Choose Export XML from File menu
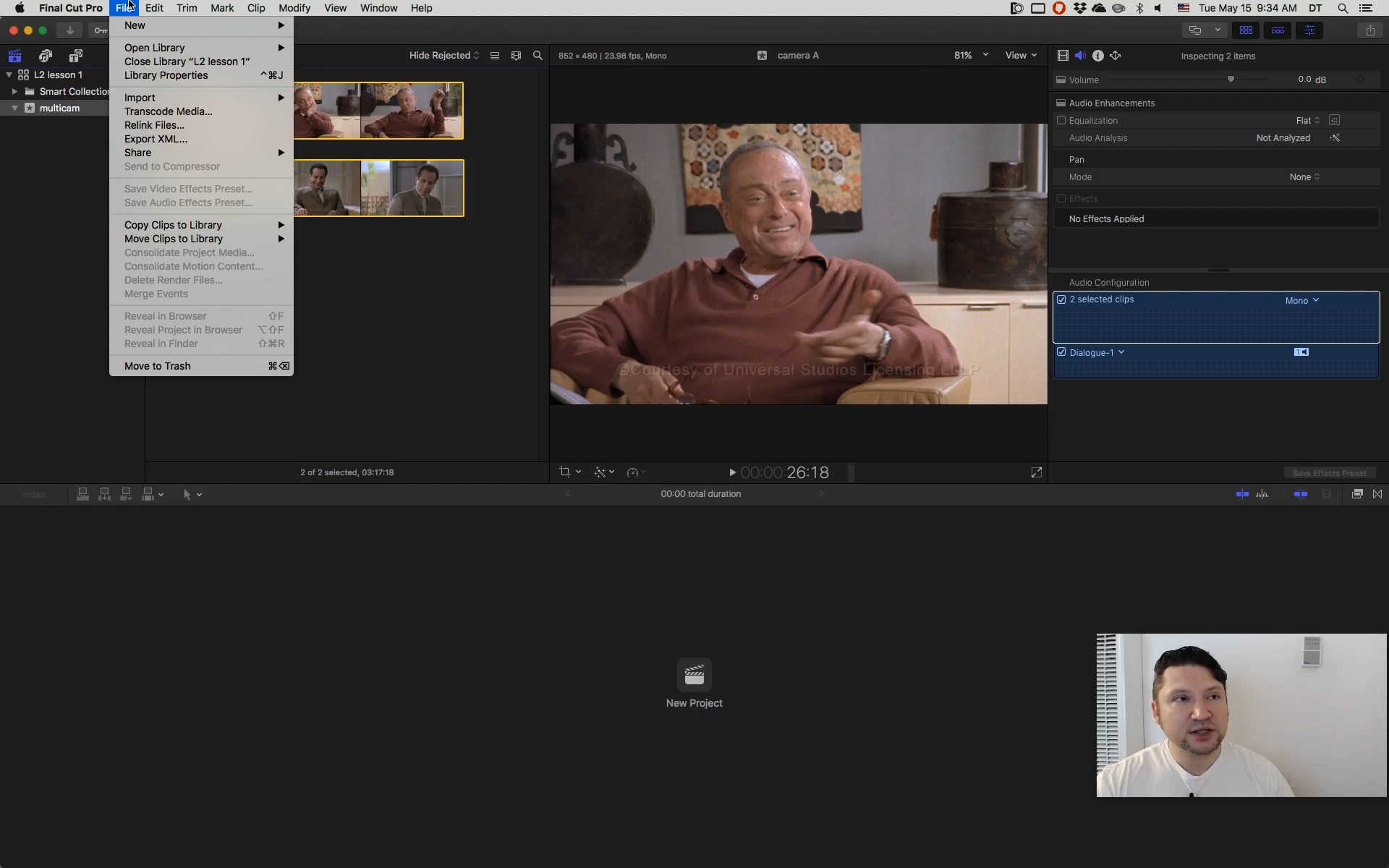Screen dimensions: 1389x868 point(156,139)
